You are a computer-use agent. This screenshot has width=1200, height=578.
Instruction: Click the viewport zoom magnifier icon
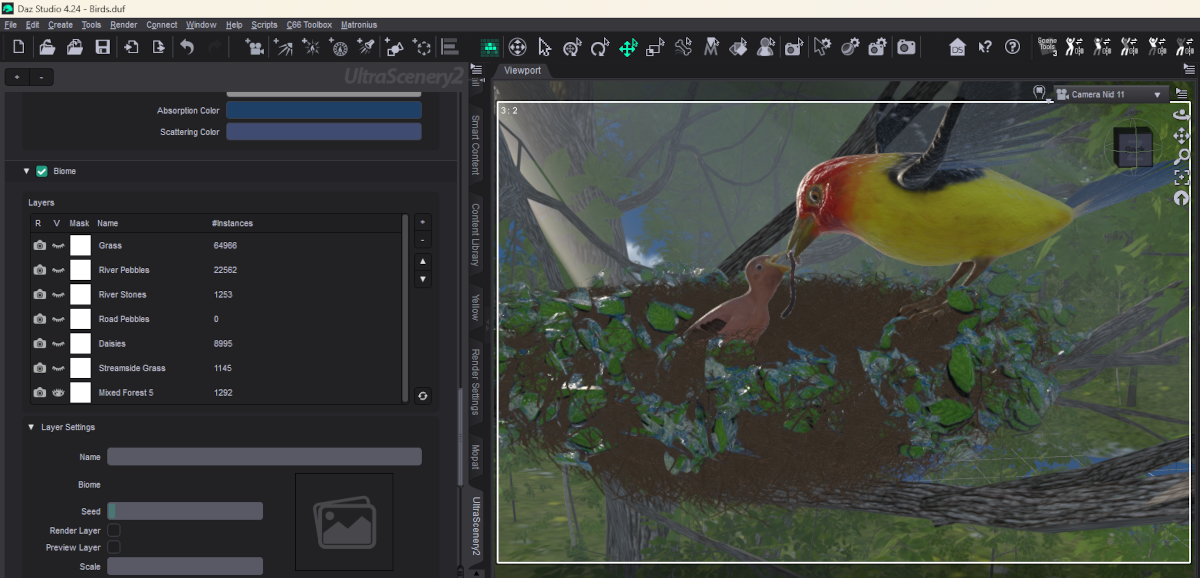tap(1182, 156)
